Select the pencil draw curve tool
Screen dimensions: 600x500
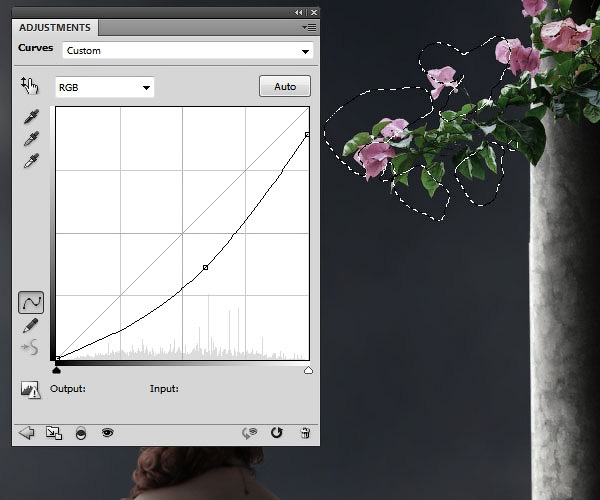[31, 326]
